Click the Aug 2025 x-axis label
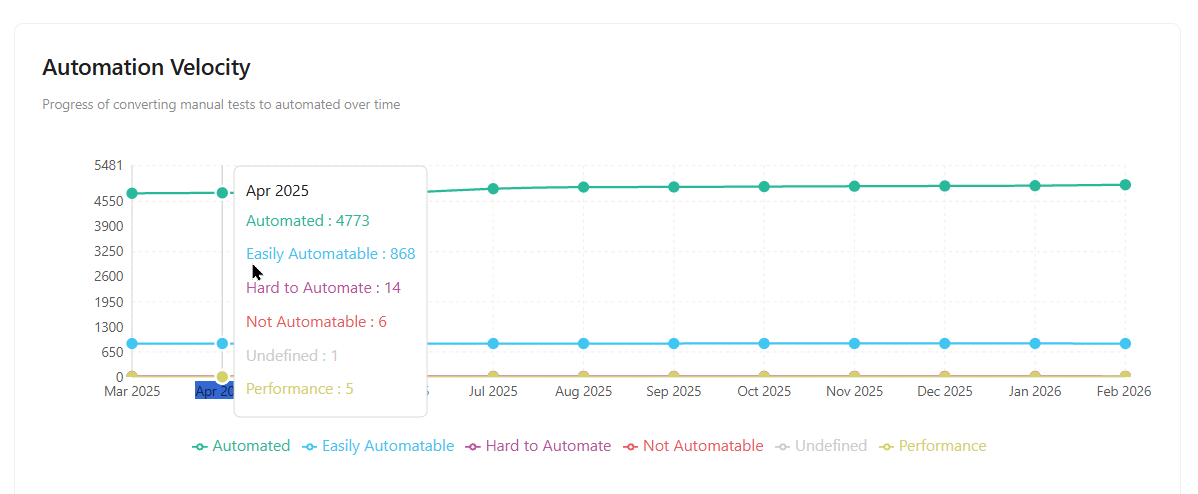 (x=583, y=391)
